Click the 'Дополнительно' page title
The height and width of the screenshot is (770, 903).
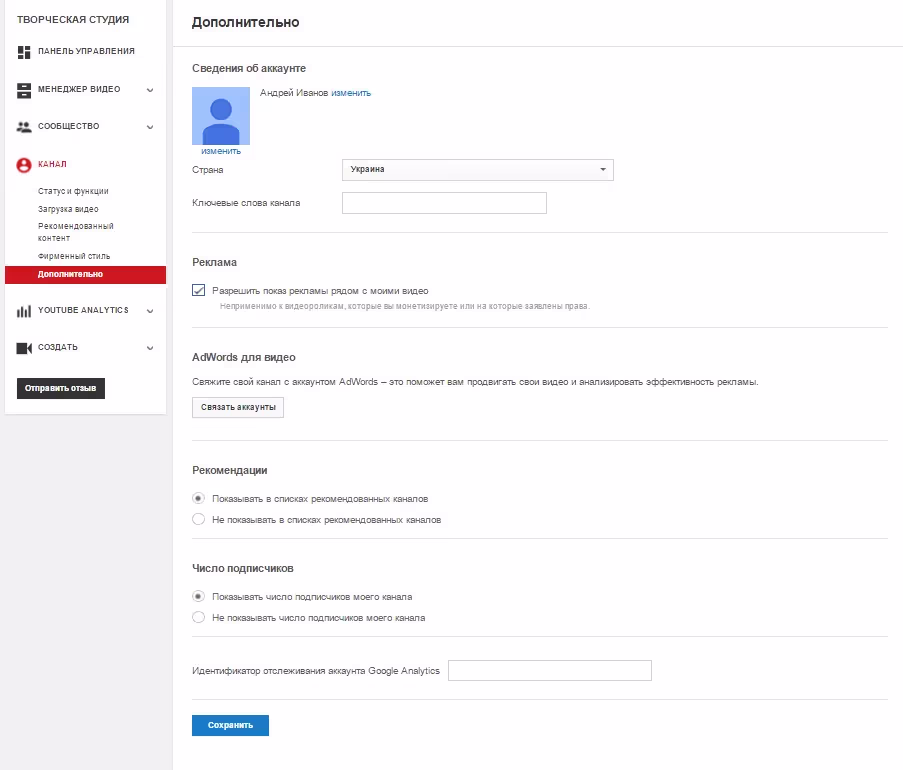coord(245,22)
